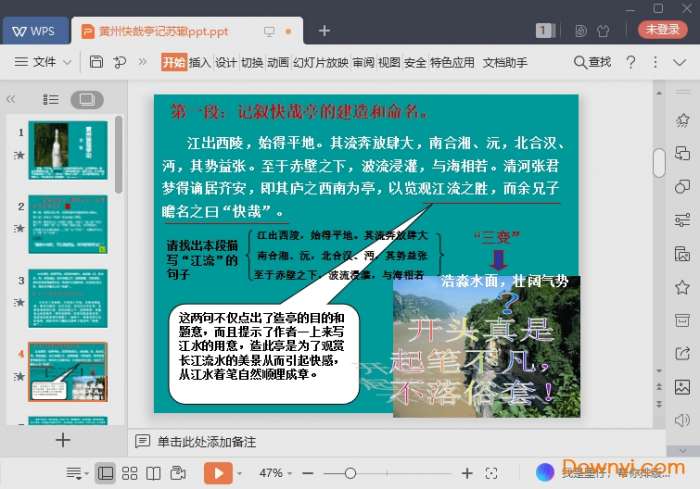Open the speaker audio icon in right sidebar

[x=682, y=420]
